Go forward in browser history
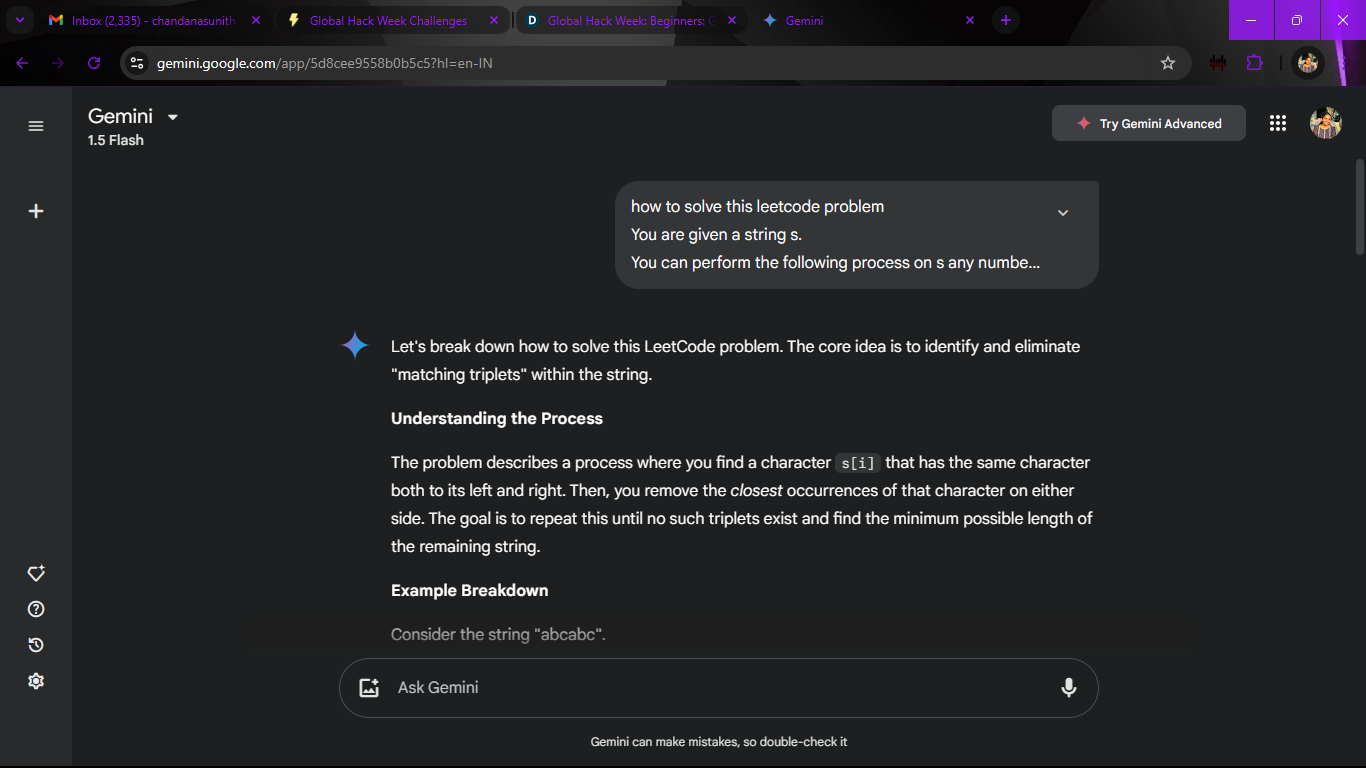Viewport: 1366px width, 768px height. [58, 63]
